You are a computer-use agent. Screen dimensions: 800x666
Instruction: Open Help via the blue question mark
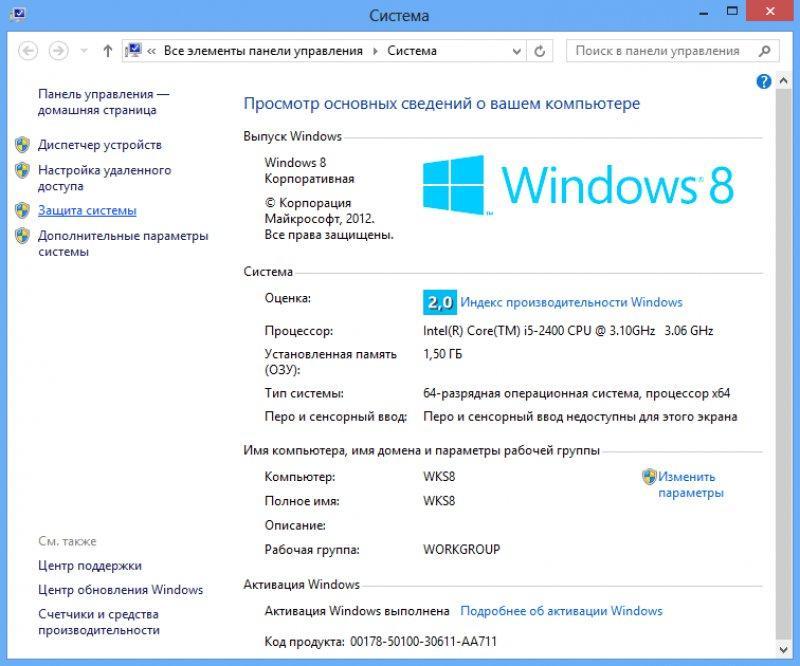[x=764, y=81]
